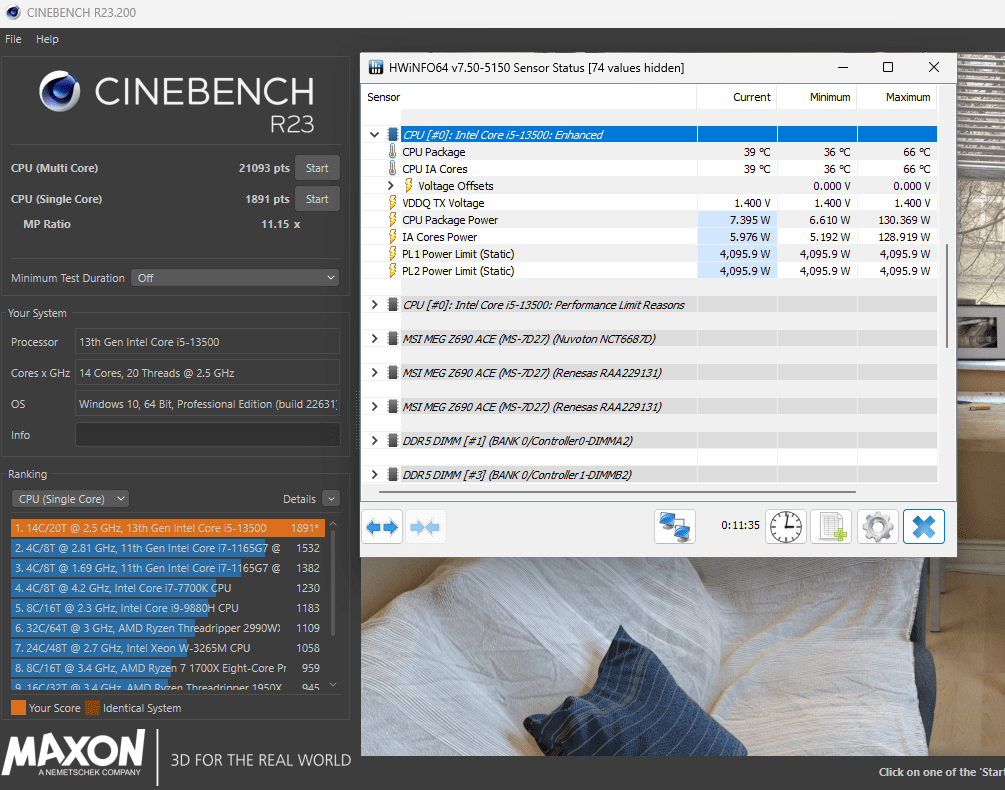Click the Current column header
Viewport: 1005px width, 790px height.
pos(752,97)
